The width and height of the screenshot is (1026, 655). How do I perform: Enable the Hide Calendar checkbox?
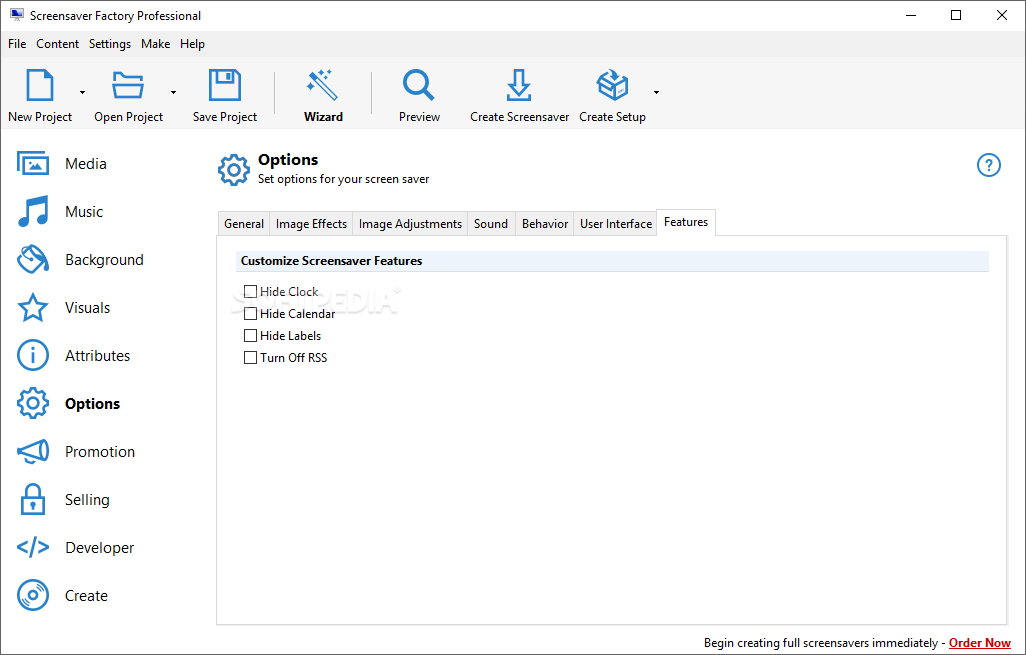(x=250, y=313)
